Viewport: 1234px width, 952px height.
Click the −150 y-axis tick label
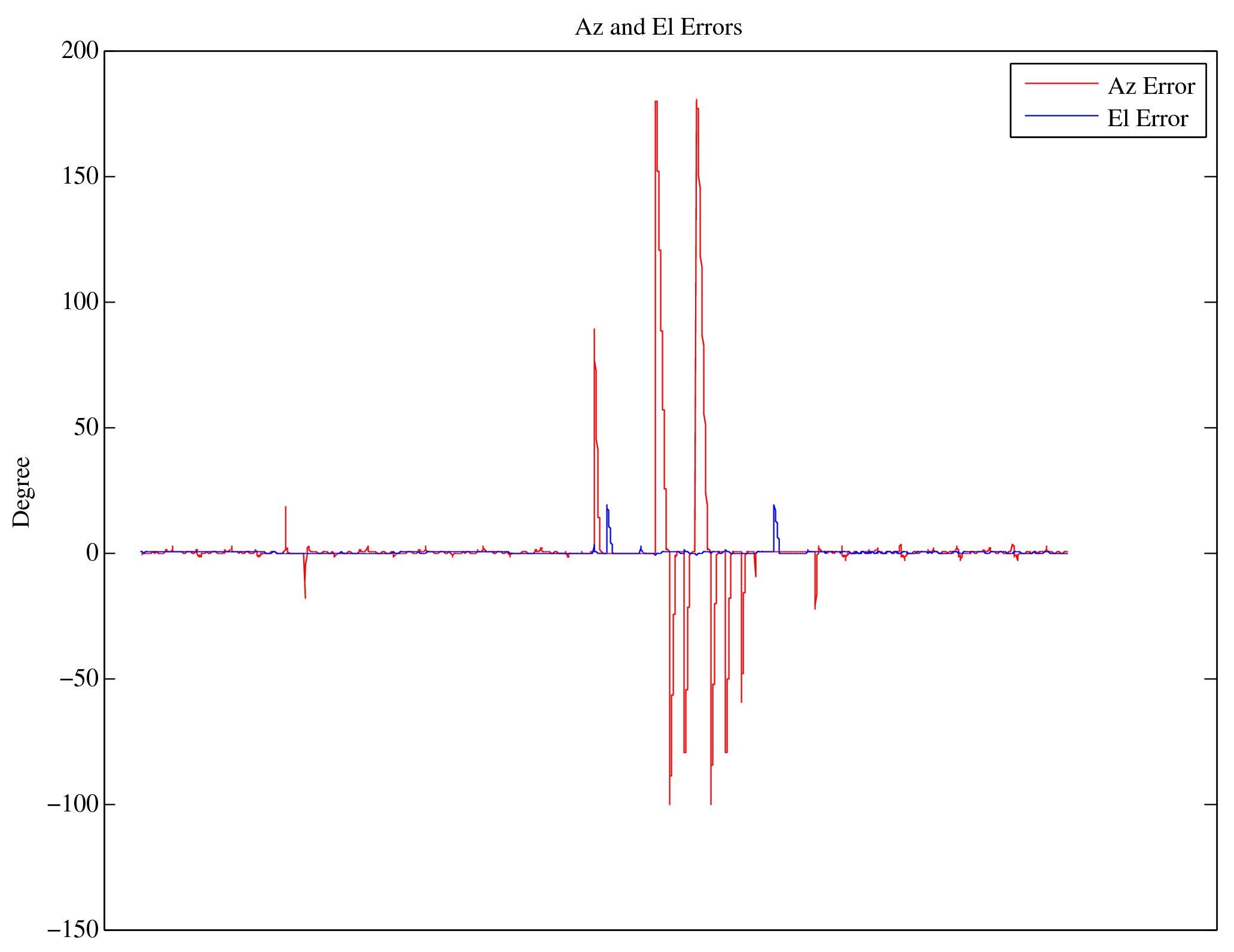pyautogui.click(x=72, y=929)
